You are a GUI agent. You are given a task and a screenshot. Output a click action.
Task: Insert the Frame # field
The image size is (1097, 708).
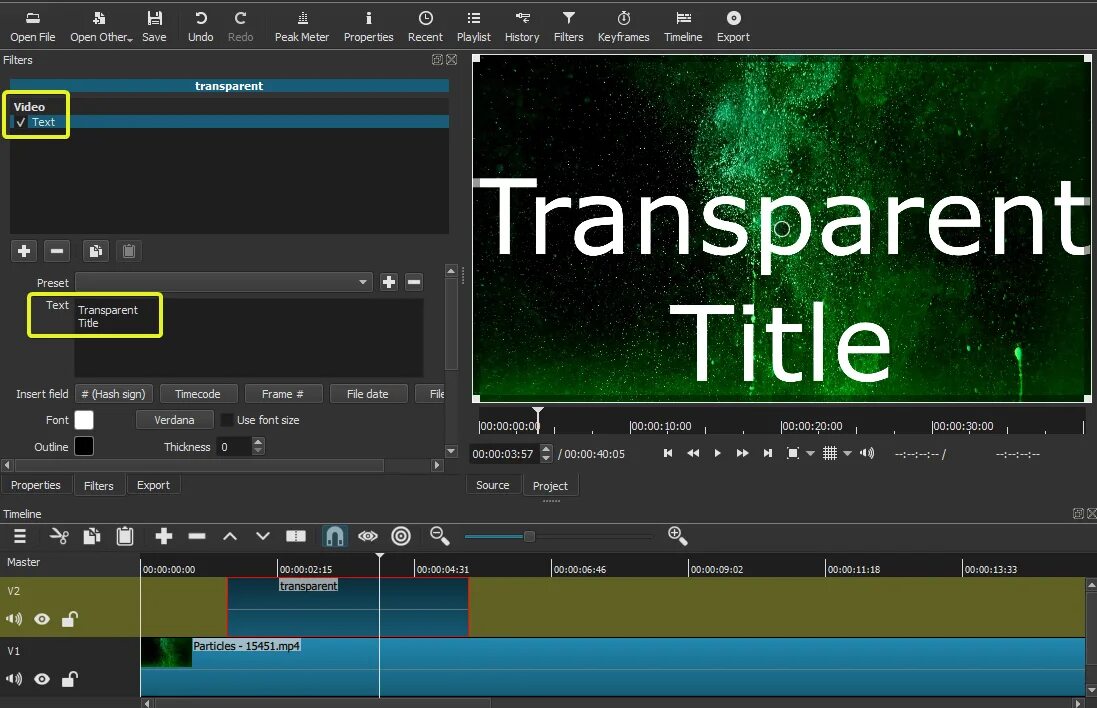point(283,394)
